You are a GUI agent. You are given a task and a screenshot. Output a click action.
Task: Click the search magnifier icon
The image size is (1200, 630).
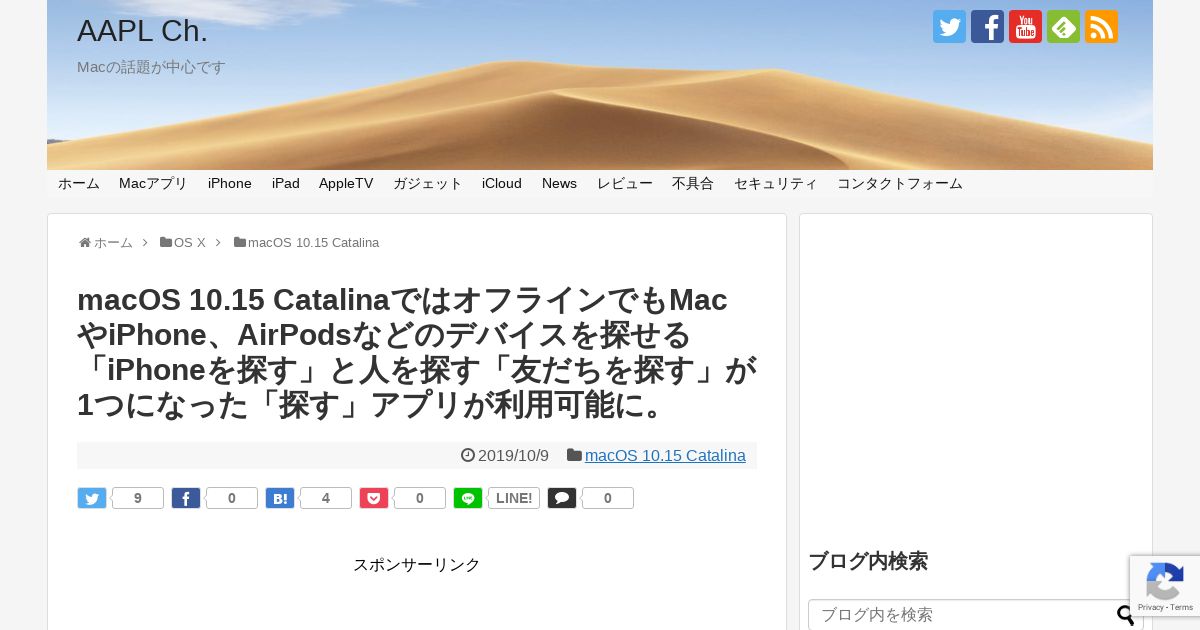1126,615
